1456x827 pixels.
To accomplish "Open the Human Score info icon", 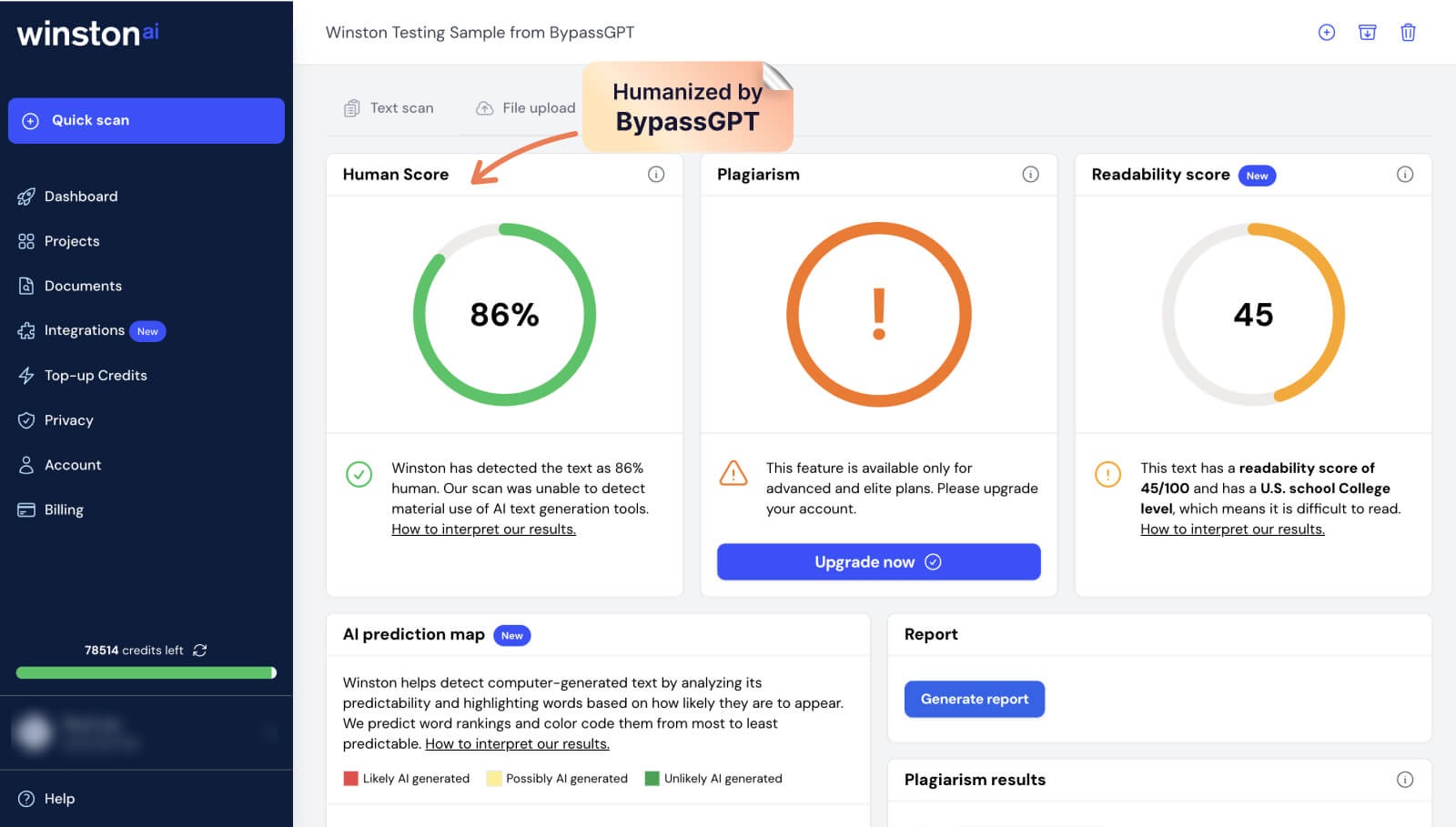I will click(656, 175).
